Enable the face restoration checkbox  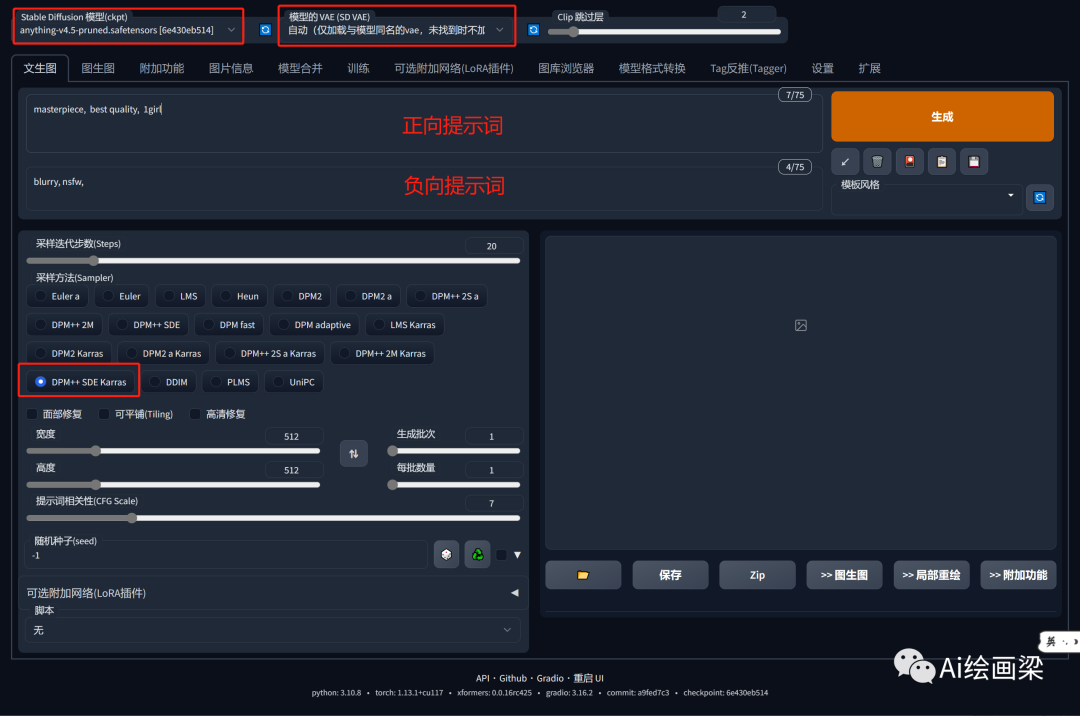coord(32,414)
